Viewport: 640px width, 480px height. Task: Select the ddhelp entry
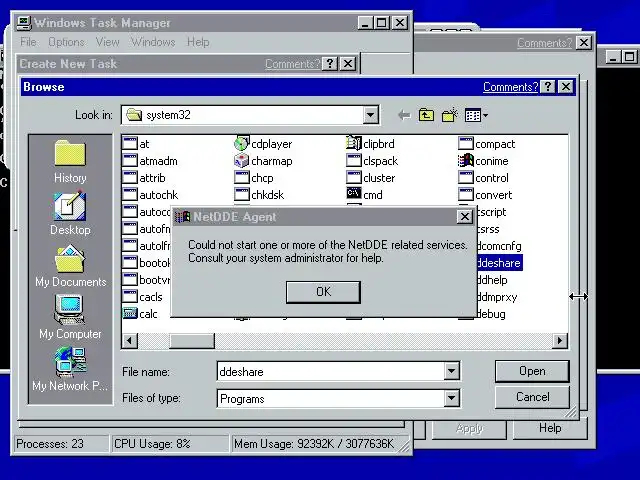[x=492, y=280]
